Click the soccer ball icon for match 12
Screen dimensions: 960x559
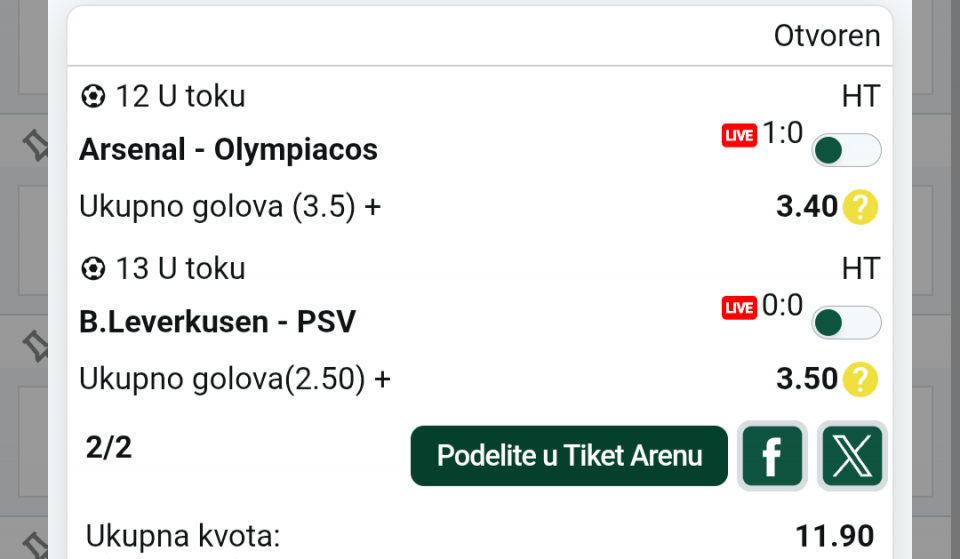pyautogui.click(x=93, y=97)
